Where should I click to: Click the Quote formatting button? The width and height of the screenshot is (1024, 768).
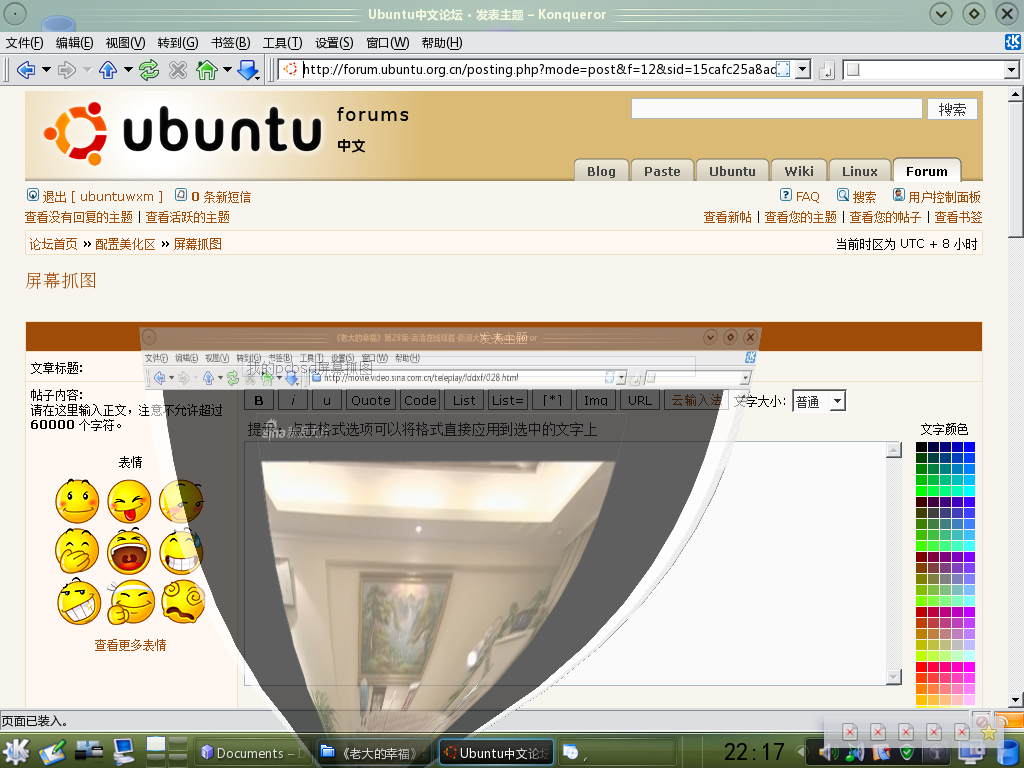coord(370,400)
